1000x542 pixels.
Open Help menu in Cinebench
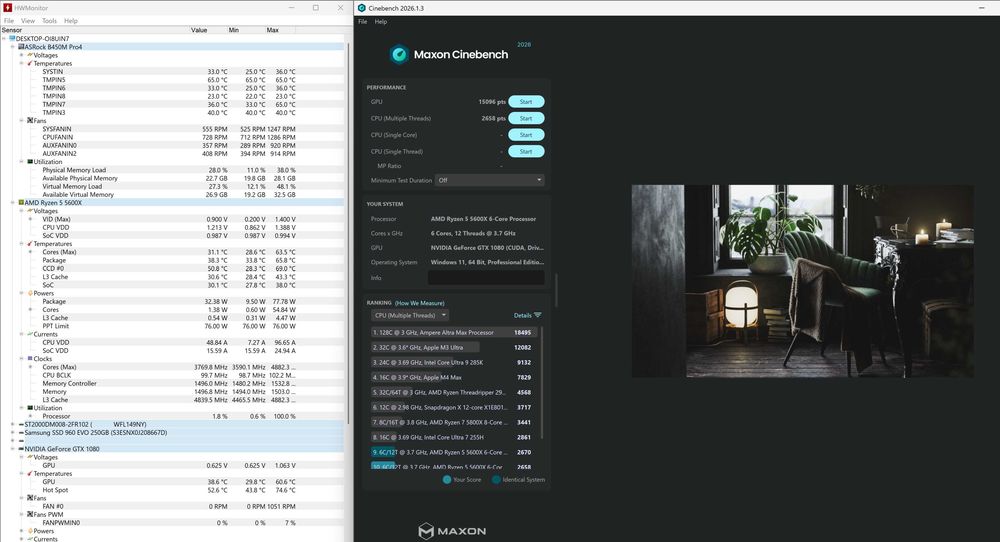click(x=381, y=22)
